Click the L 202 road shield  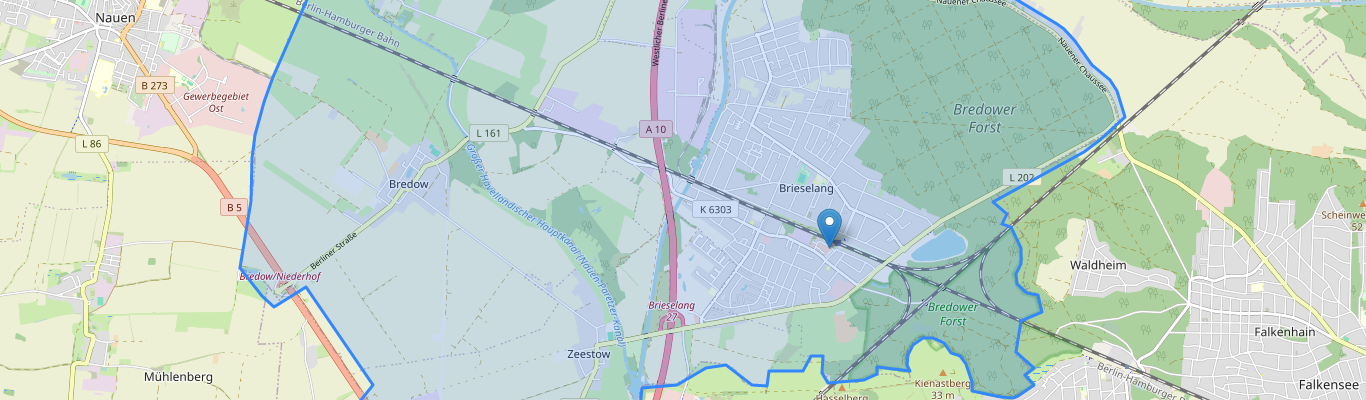pyautogui.click(x=1021, y=177)
